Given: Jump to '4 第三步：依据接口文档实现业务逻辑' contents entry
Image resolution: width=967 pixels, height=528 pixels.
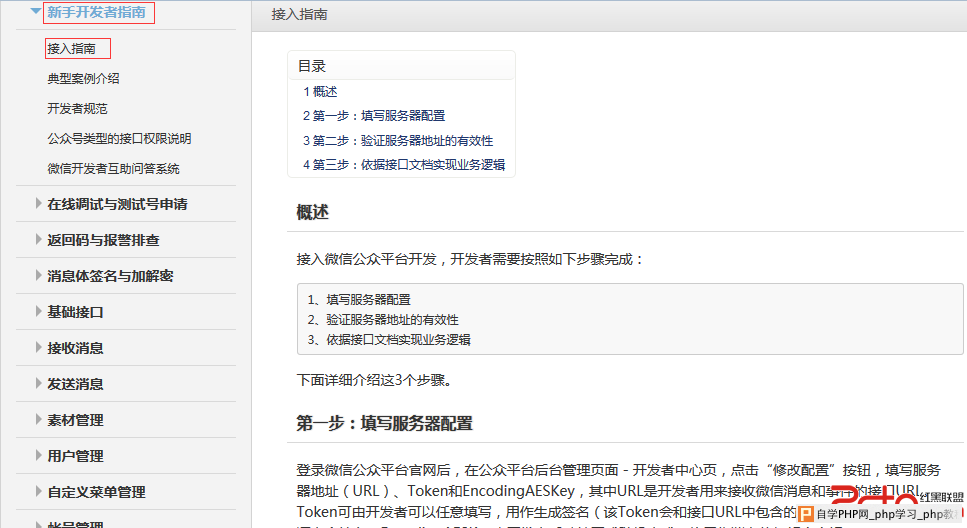Looking at the screenshot, I should [x=404, y=165].
